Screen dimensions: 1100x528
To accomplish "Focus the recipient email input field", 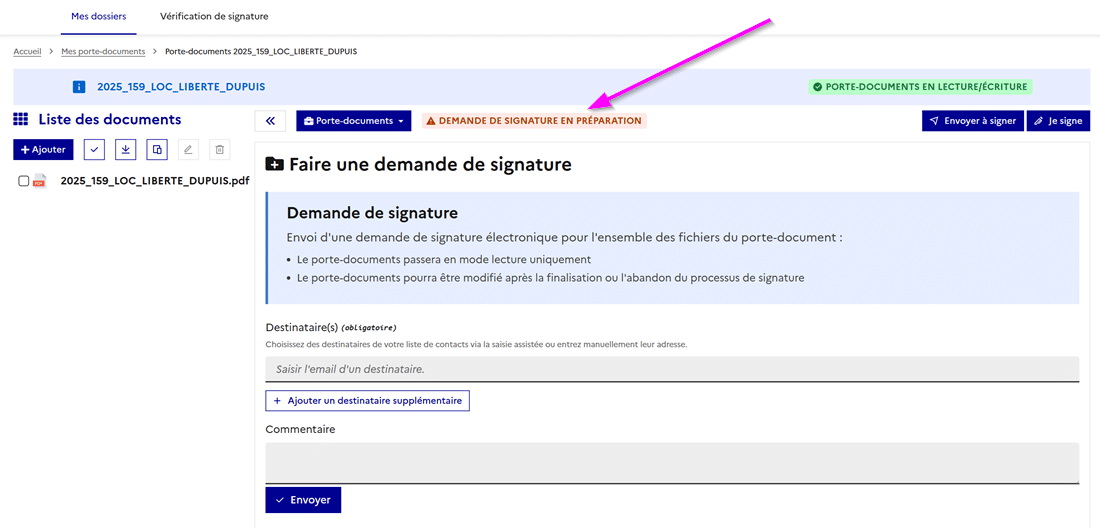I will [671, 369].
